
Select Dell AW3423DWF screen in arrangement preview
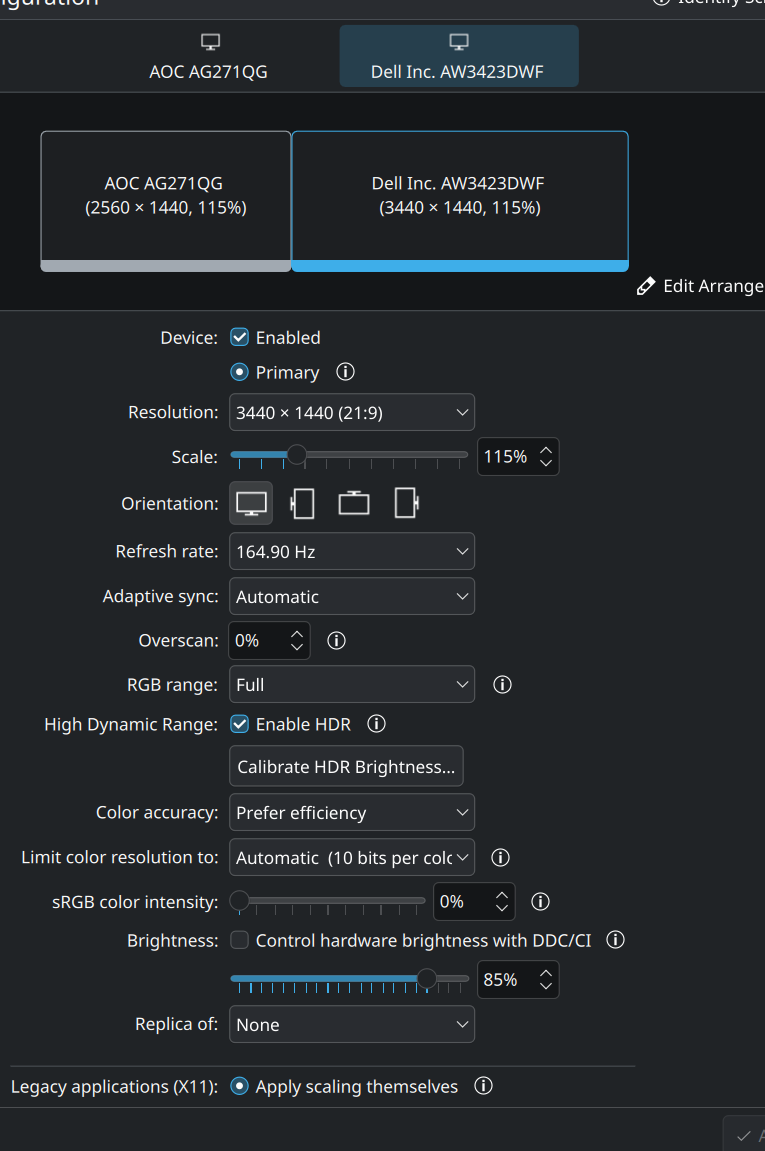point(460,201)
